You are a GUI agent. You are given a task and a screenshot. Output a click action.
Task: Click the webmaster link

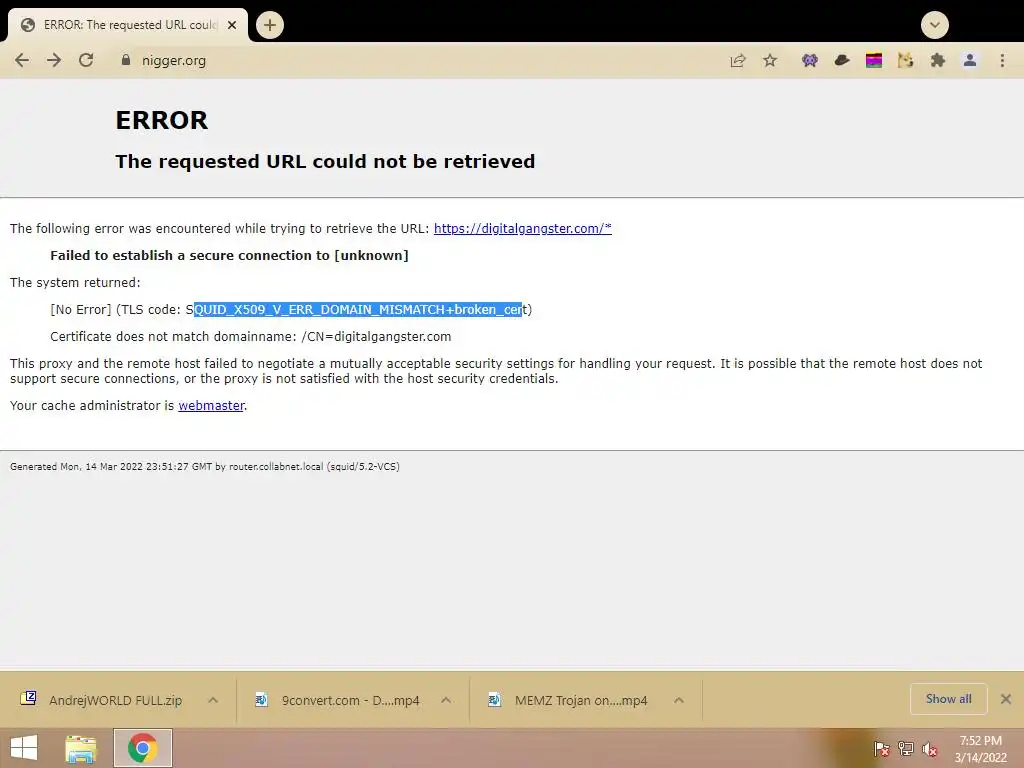point(211,406)
